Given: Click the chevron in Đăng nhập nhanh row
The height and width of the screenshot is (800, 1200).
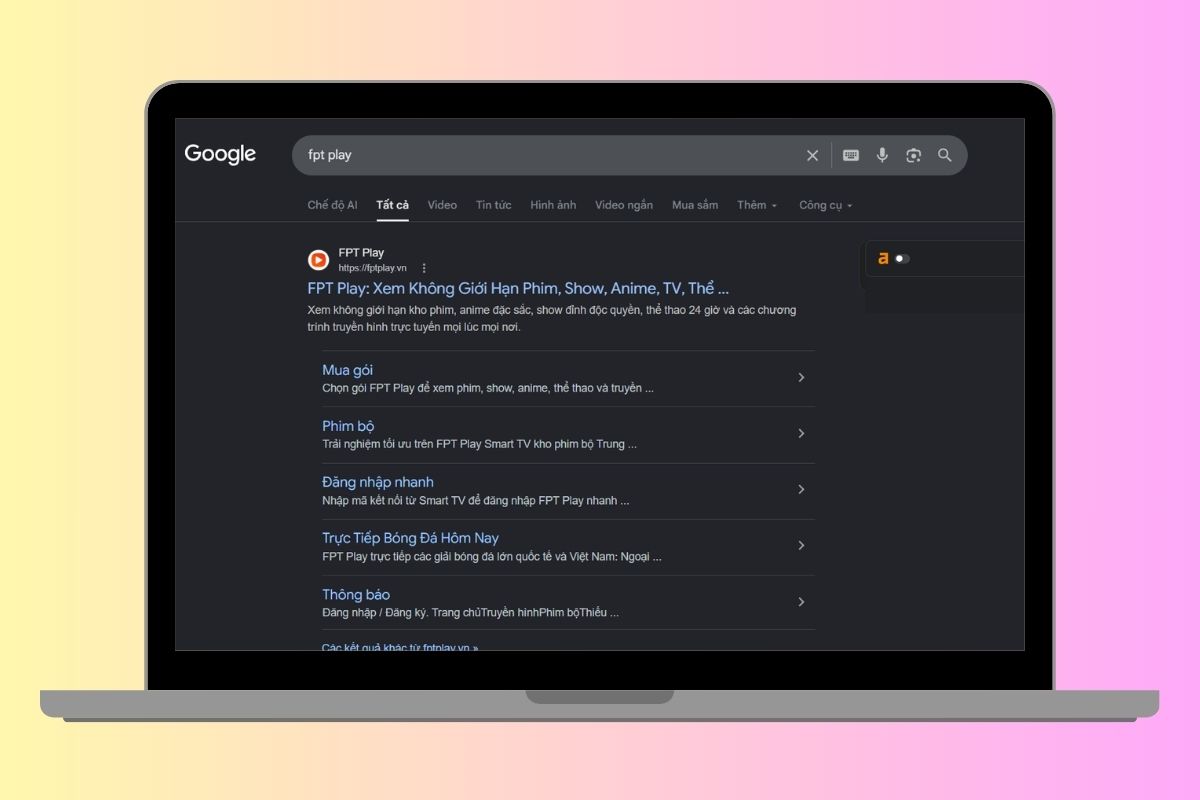Looking at the screenshot, I should coord(801,489).
